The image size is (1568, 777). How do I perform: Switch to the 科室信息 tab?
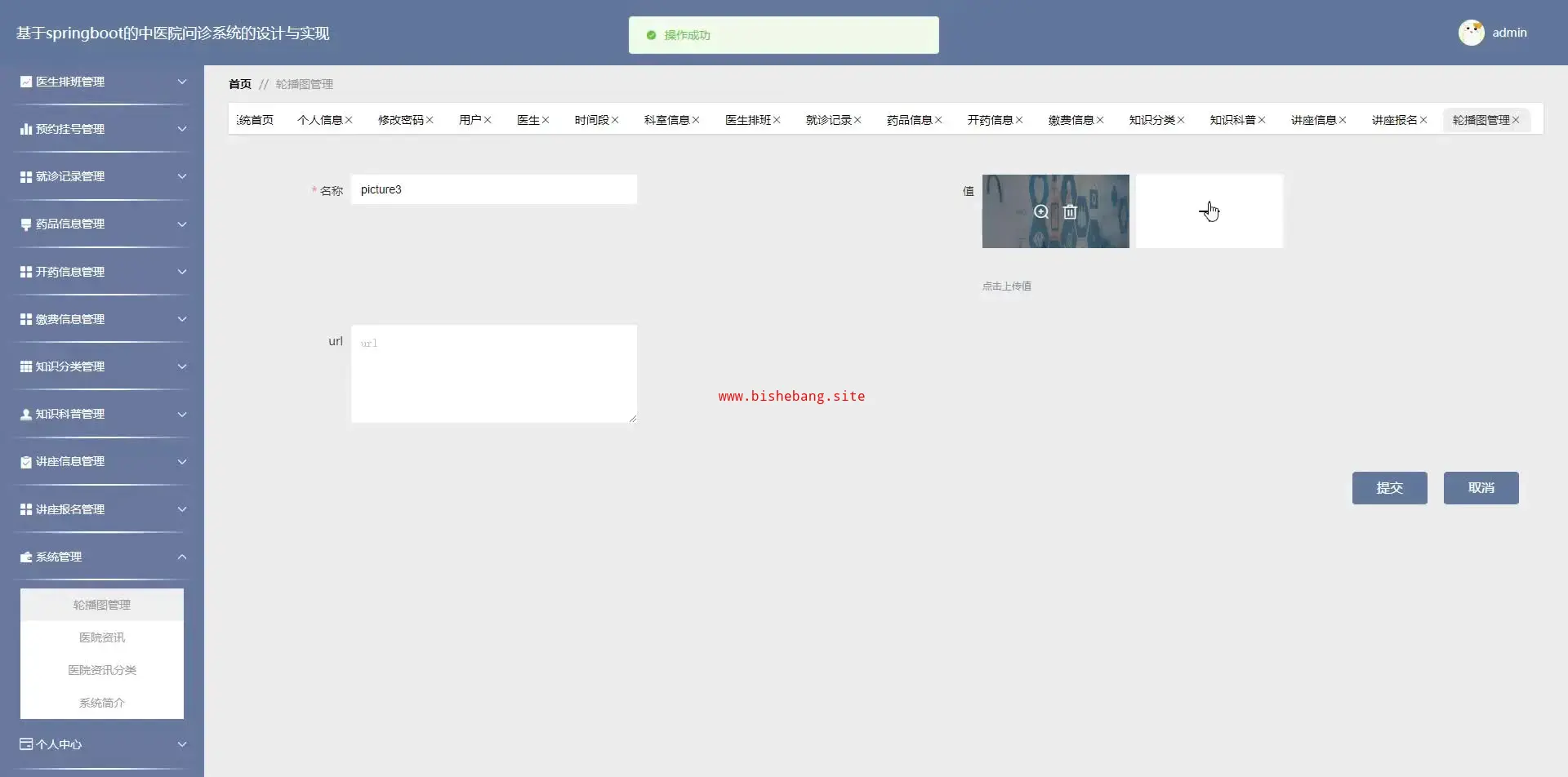point(666,120)
